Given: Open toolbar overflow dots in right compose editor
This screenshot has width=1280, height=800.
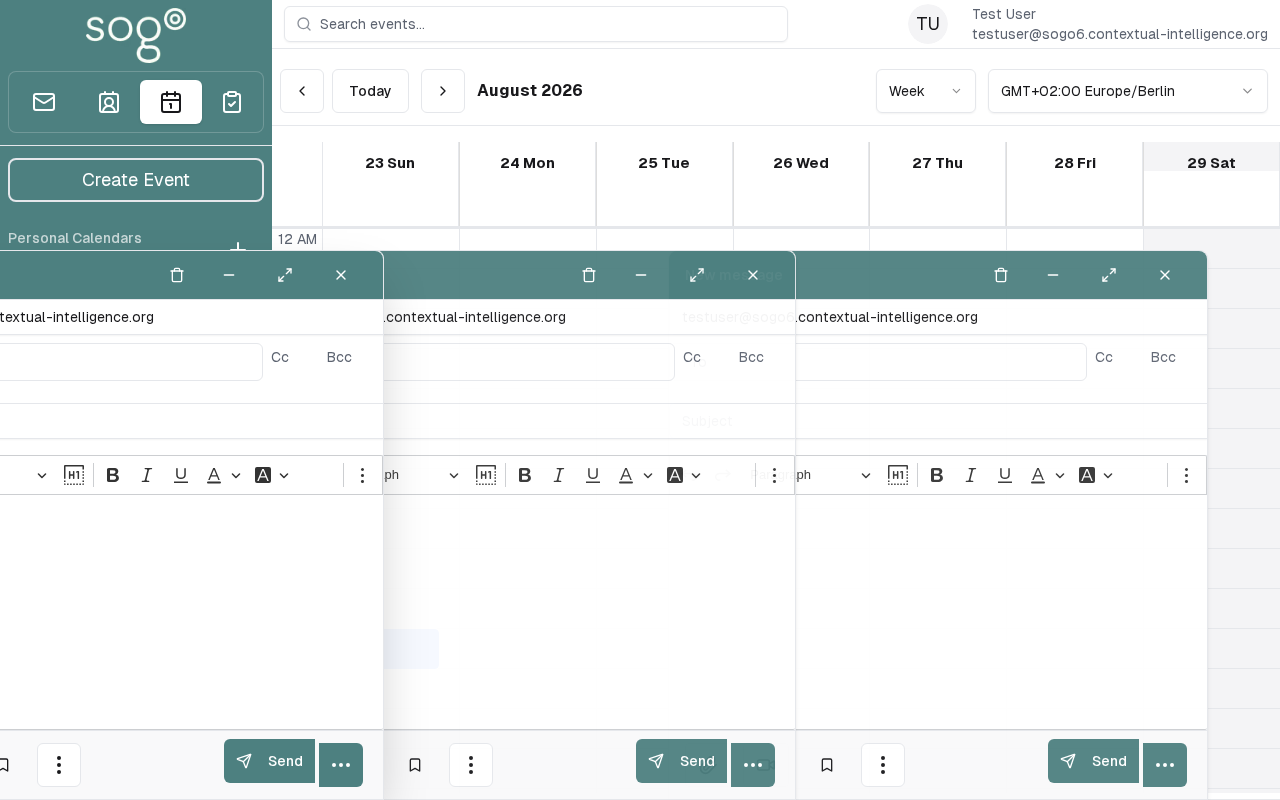Looking at the screenshot, I should tap(1187, 475).
